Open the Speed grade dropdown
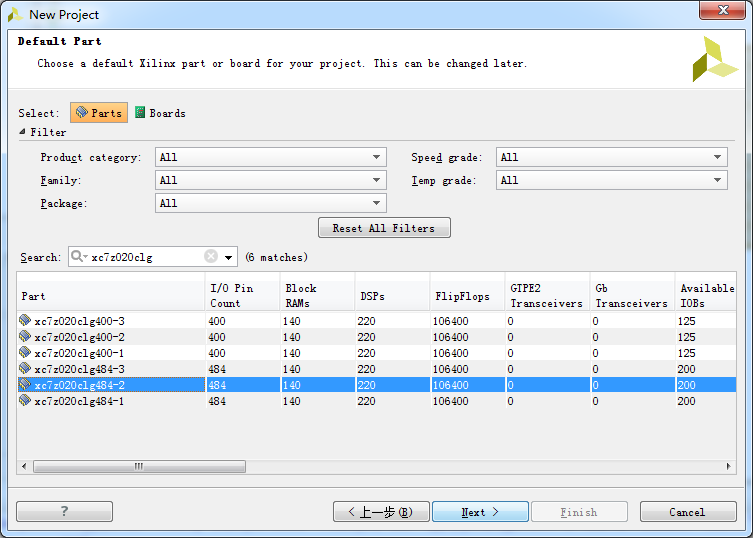Viewport: 753px width, 538px height. click(x=612, y=157)
